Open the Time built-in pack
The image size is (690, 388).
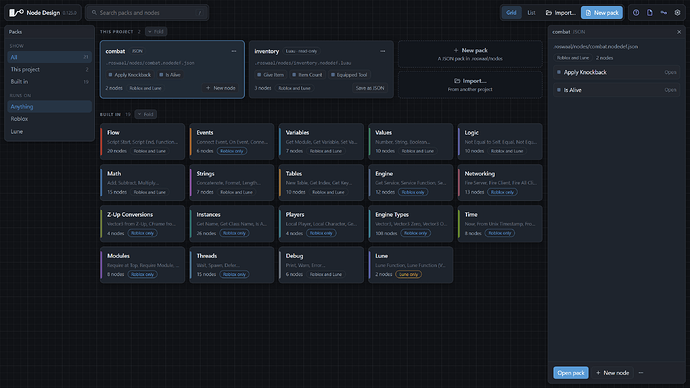point(500,223)
